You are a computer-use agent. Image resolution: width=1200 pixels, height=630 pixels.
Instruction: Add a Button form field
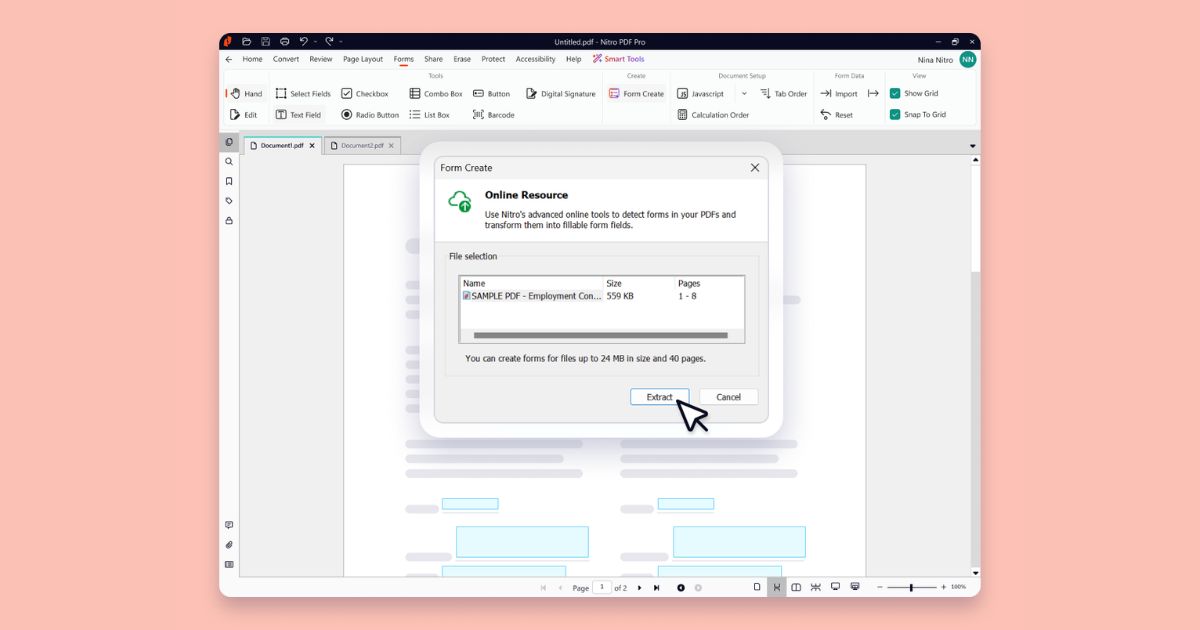coord(492,94)
